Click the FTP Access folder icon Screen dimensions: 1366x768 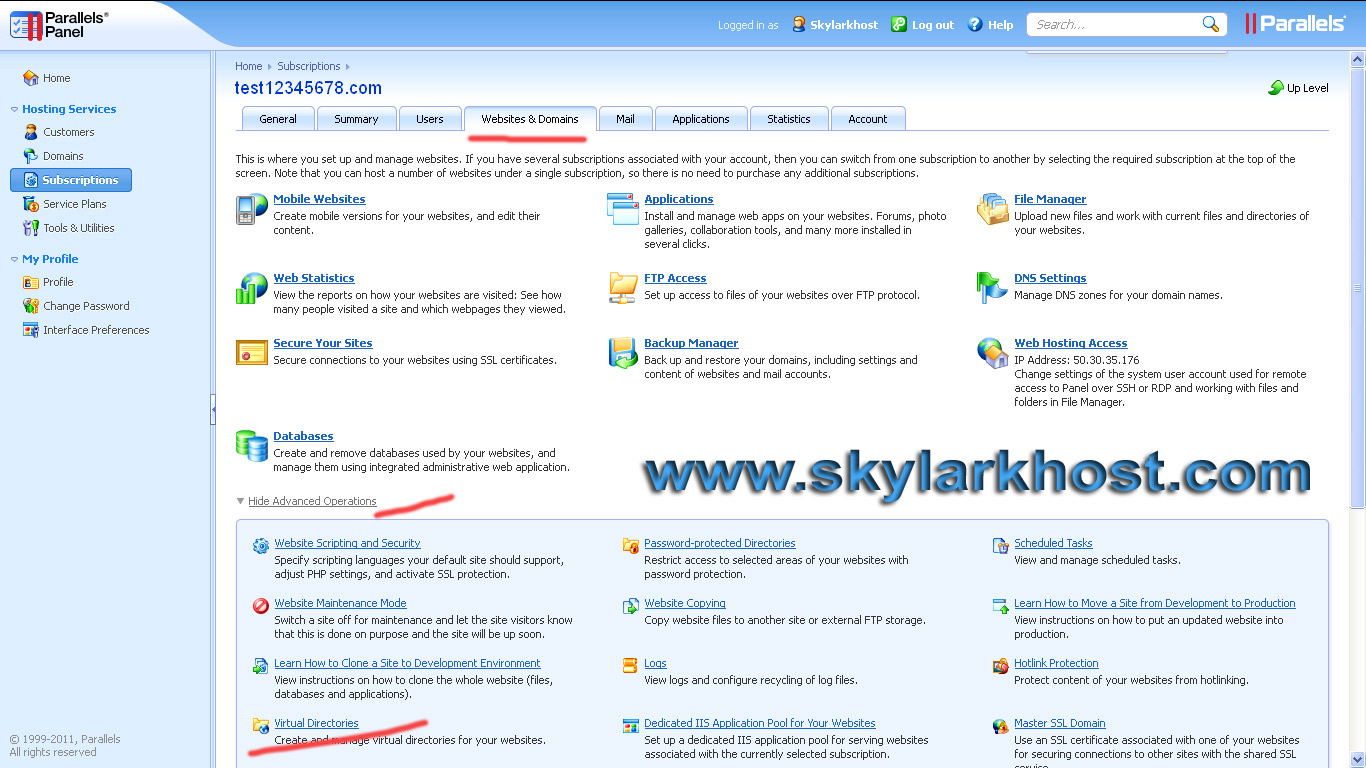coord(623,288)
